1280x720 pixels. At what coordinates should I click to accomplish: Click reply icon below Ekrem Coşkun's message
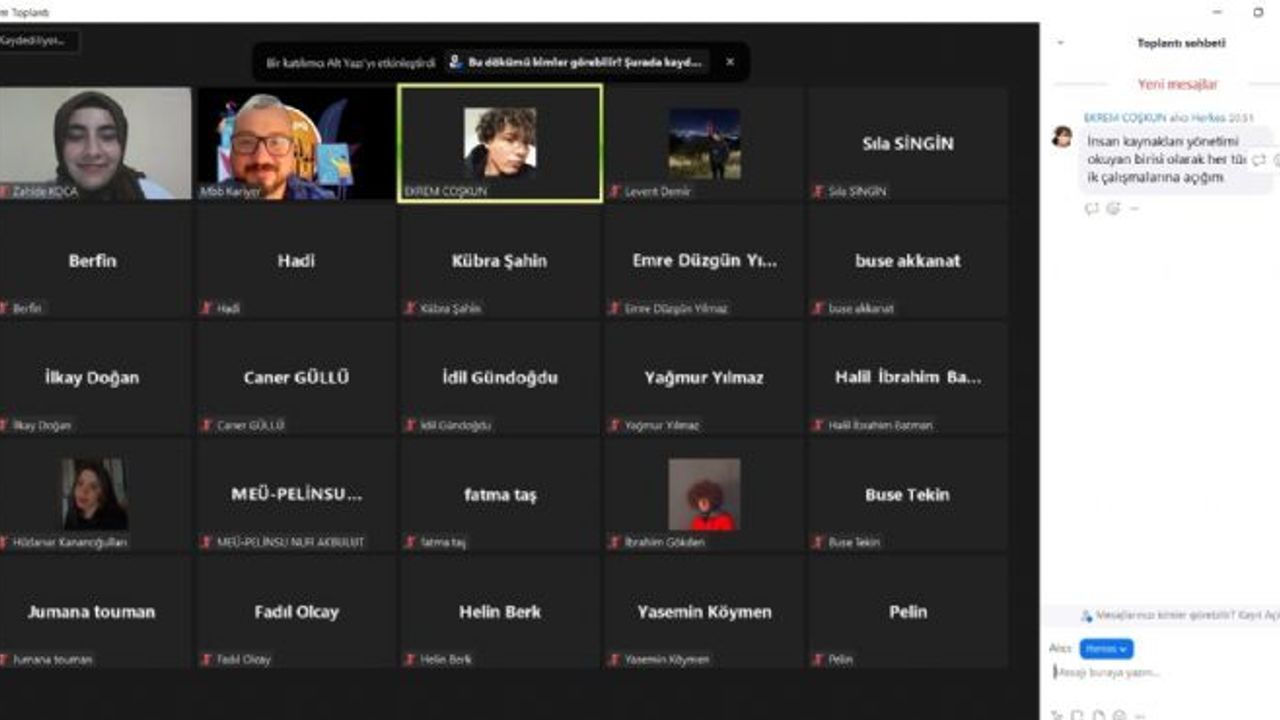(1091, 209)
